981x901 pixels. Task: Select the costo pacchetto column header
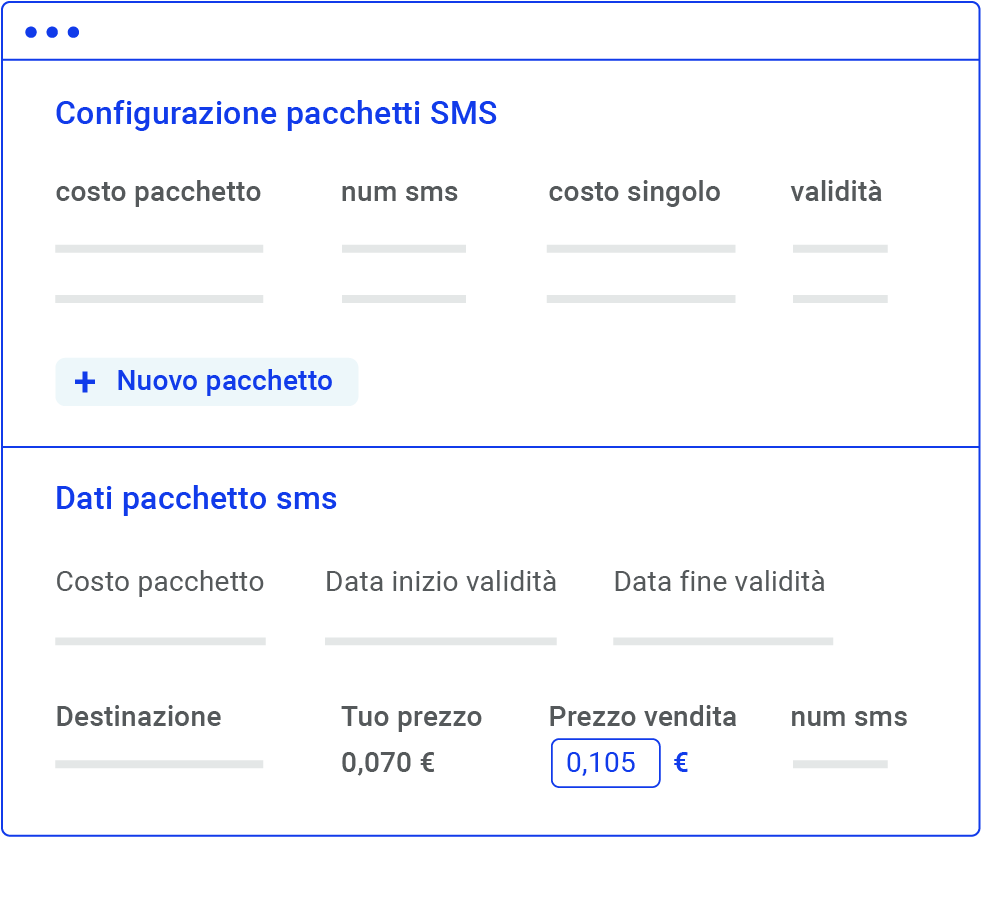click(158, 192)
